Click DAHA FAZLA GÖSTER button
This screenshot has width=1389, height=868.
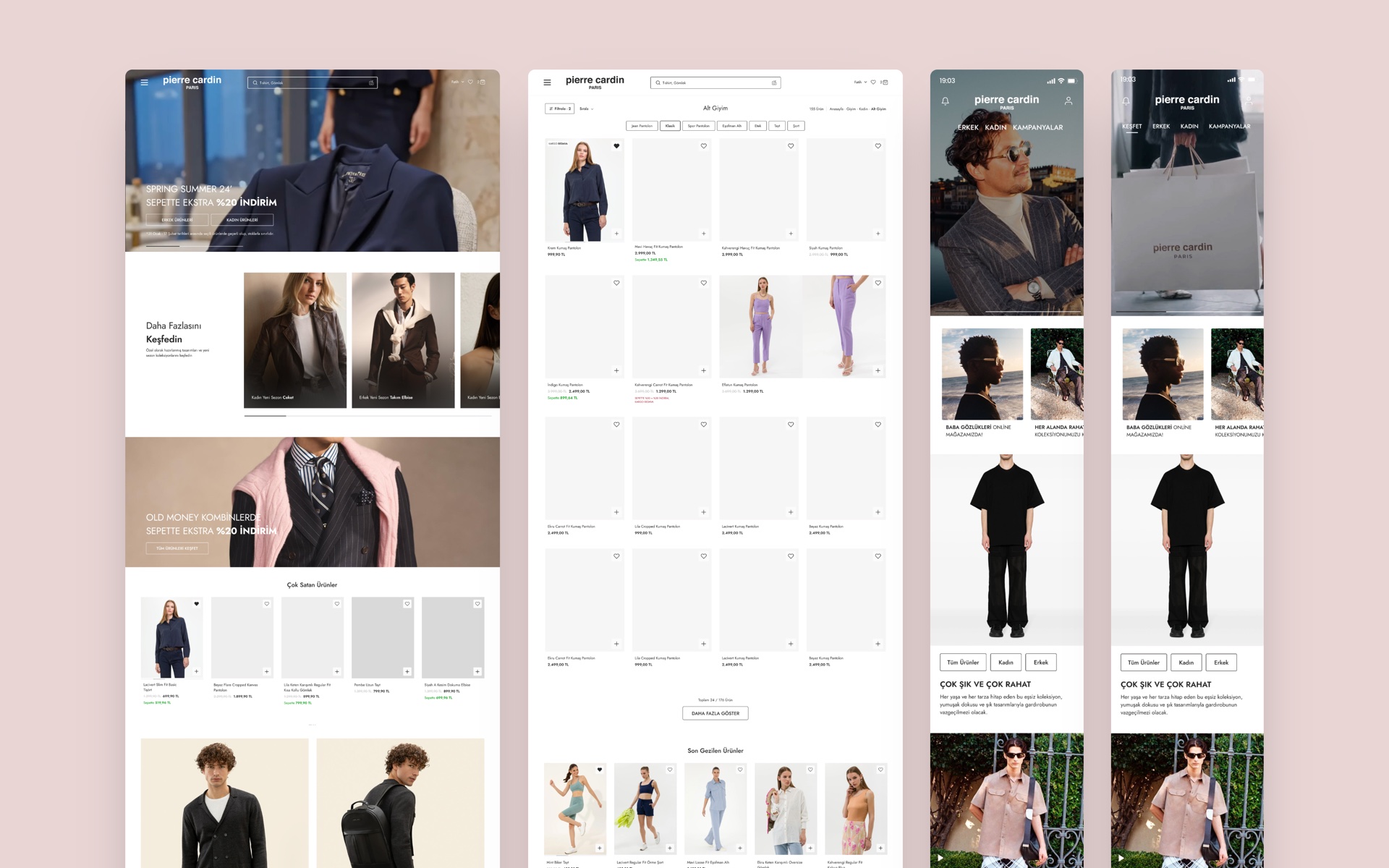click(715, 713)
